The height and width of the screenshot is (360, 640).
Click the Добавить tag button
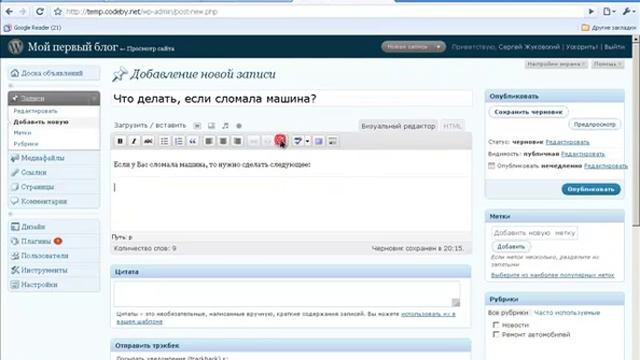511,247
